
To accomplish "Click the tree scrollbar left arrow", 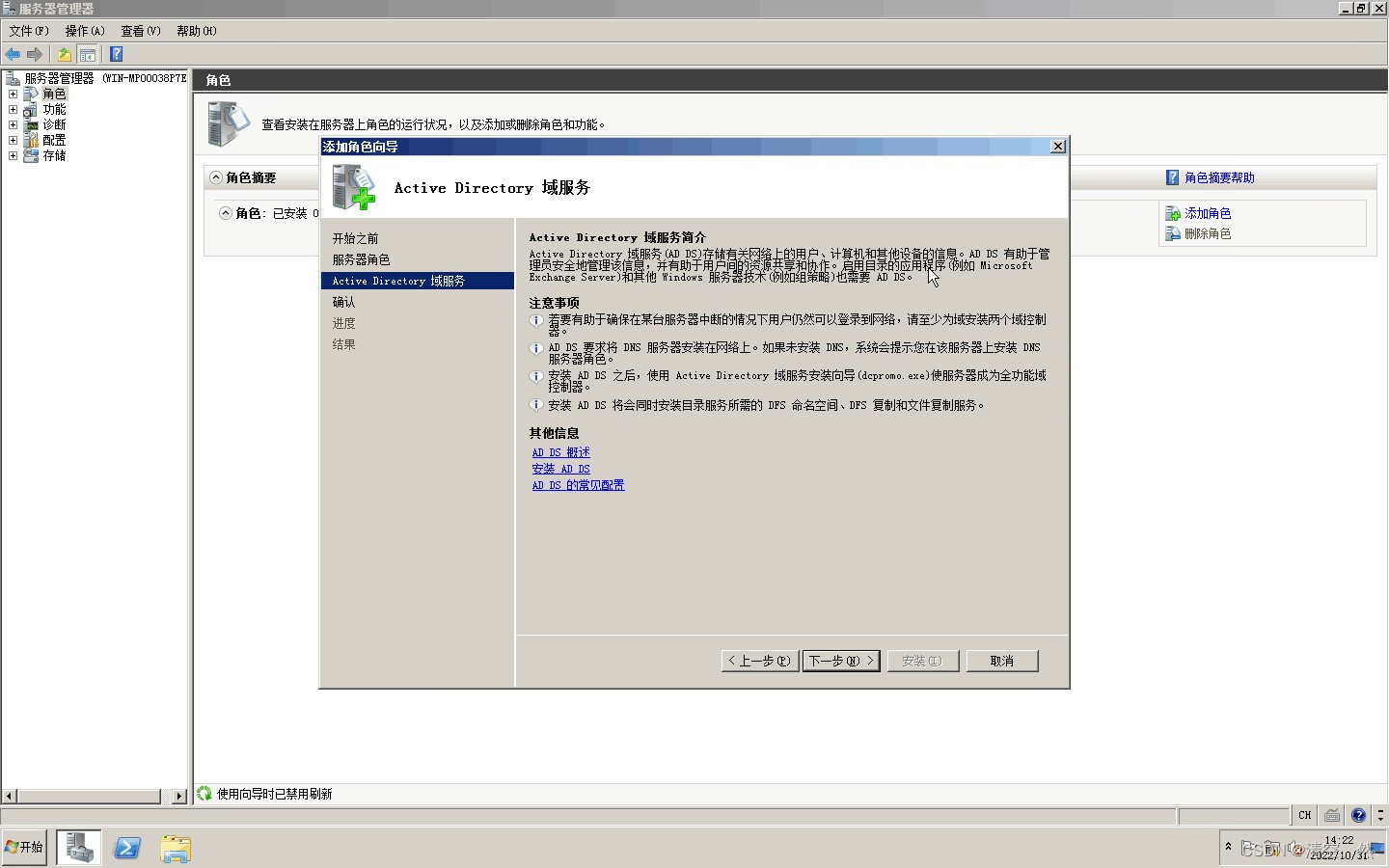I will (9, 796).
